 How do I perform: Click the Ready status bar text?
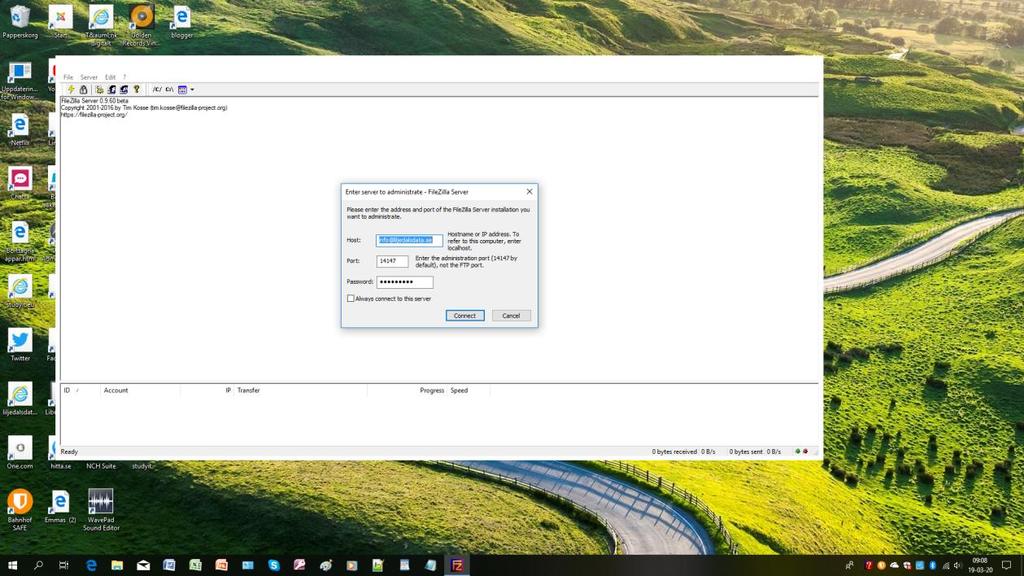coord(69,452)
